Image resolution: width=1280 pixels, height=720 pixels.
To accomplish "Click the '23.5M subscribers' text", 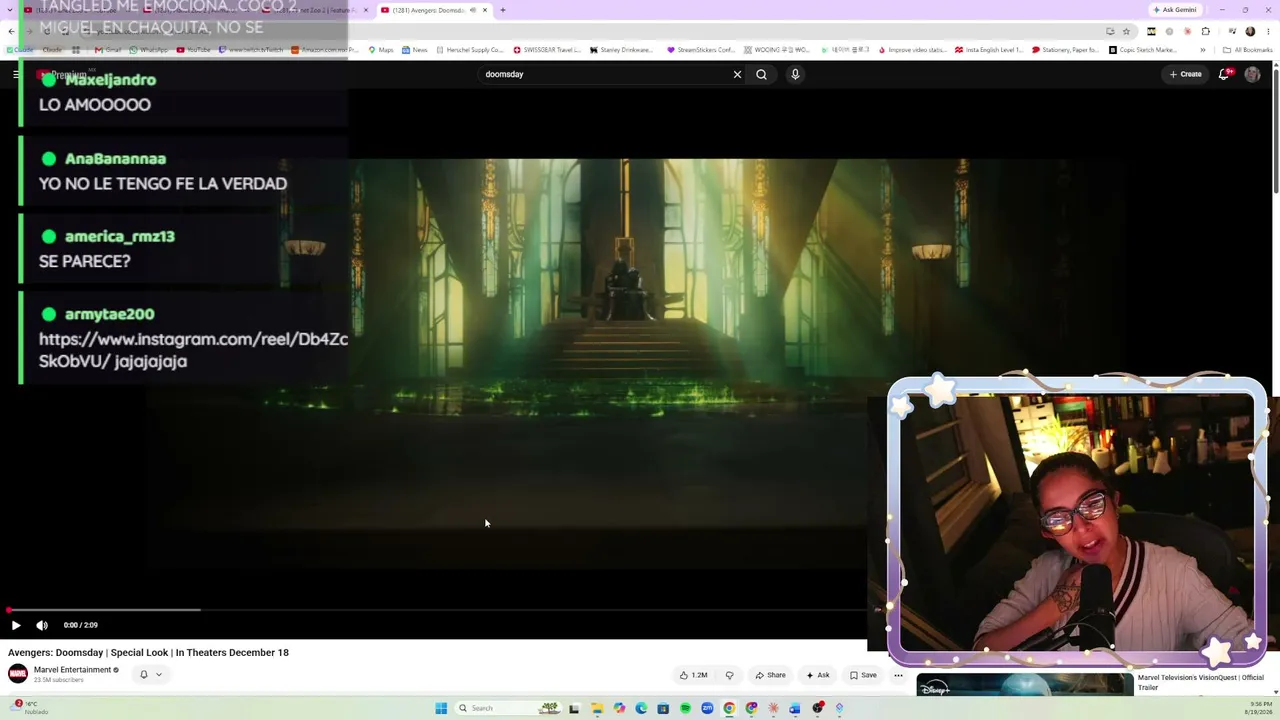I will pyautogui.click(x=59, y=680).
